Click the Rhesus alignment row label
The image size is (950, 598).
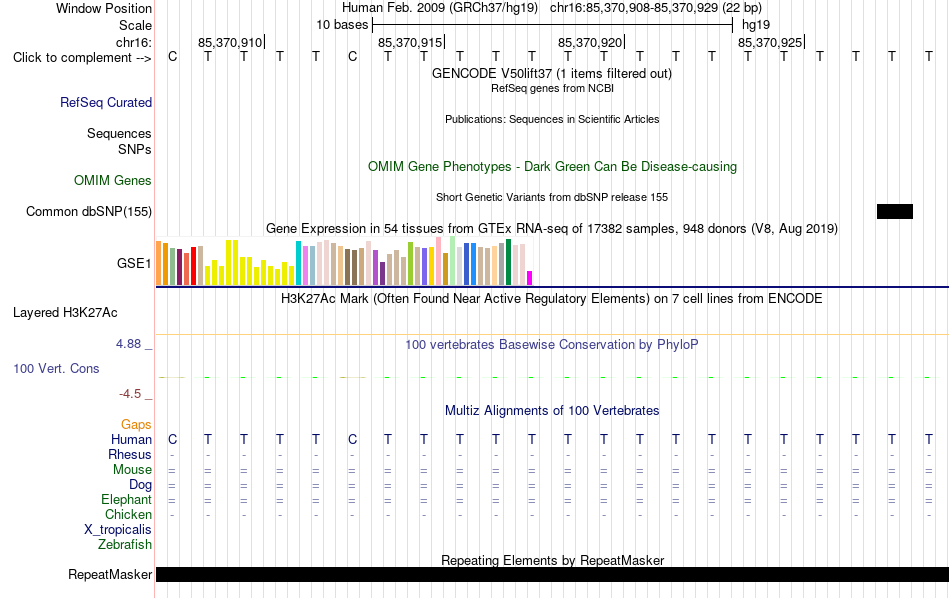pos(130,454)
